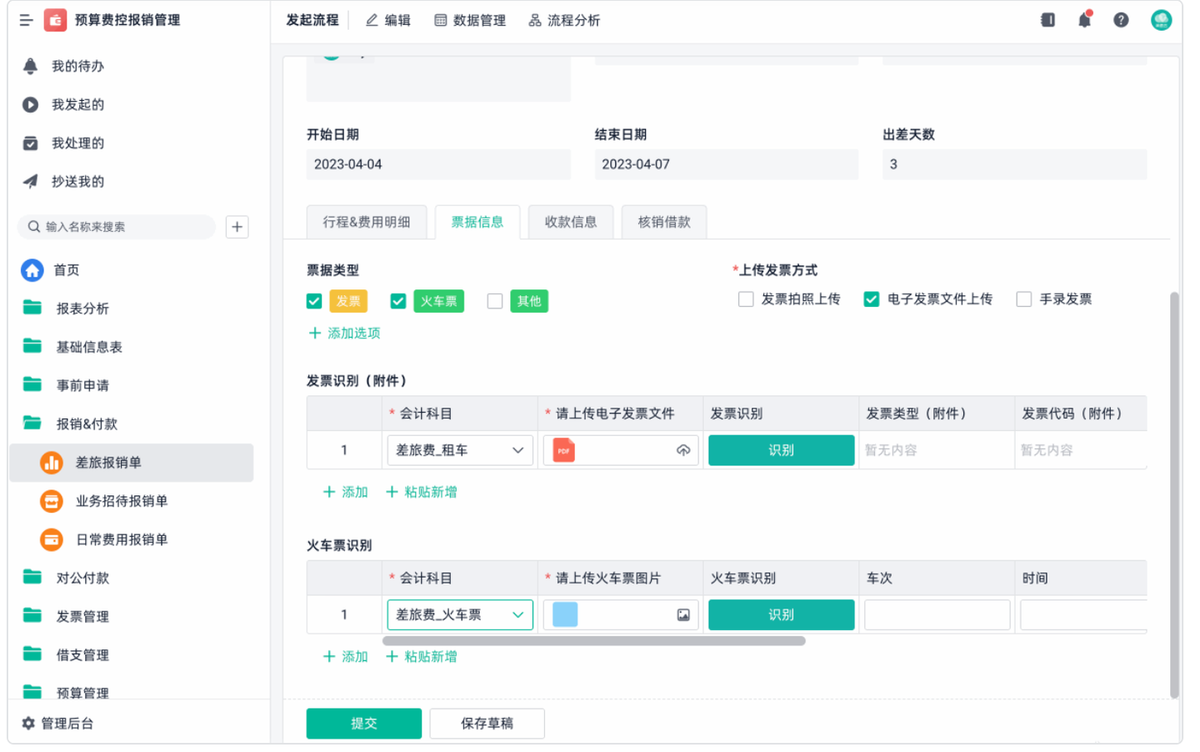Open the notebook icon in top right
Image resolution: width=1200 pixels, height=752 pixels.
pyautogui.click(x=1048, y=20)
